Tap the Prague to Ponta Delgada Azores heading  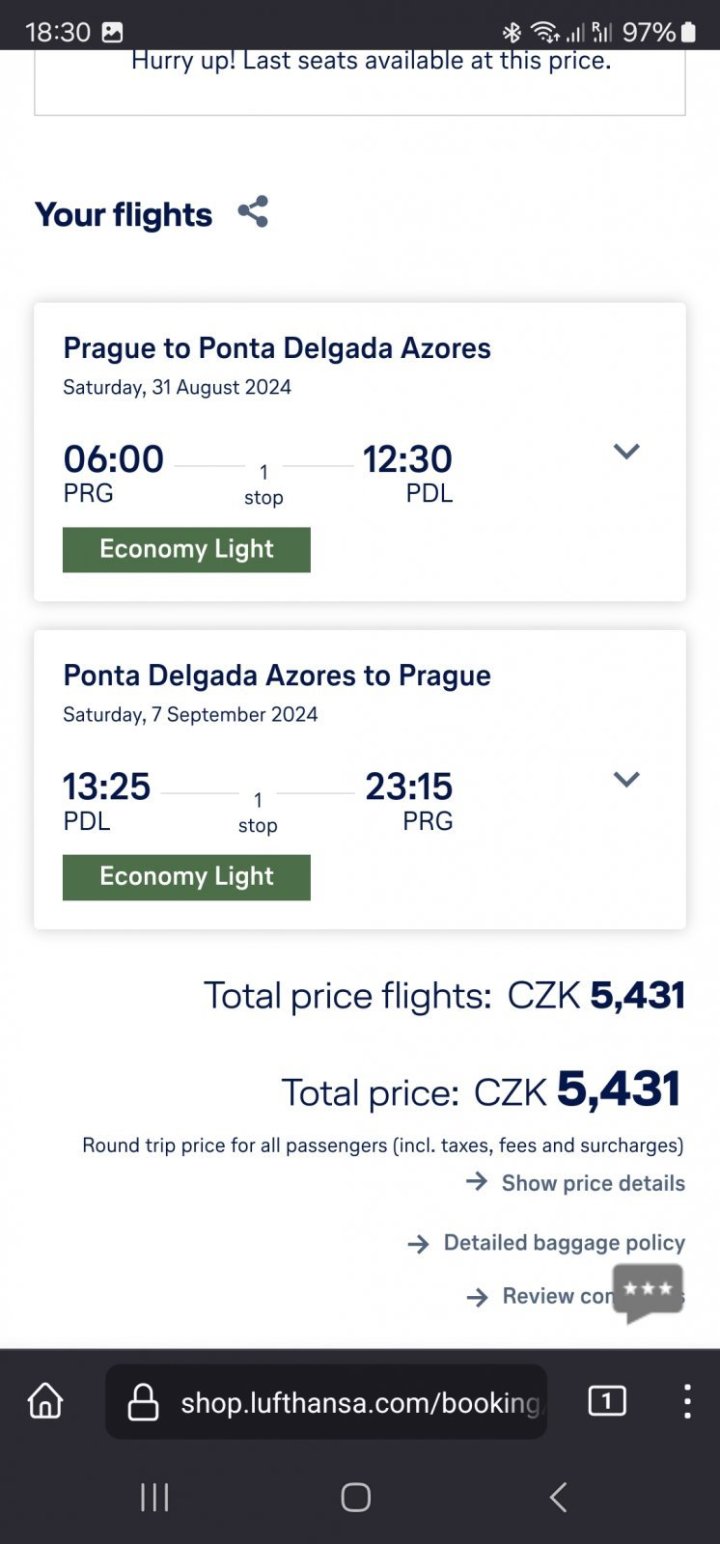click(277, 348)
